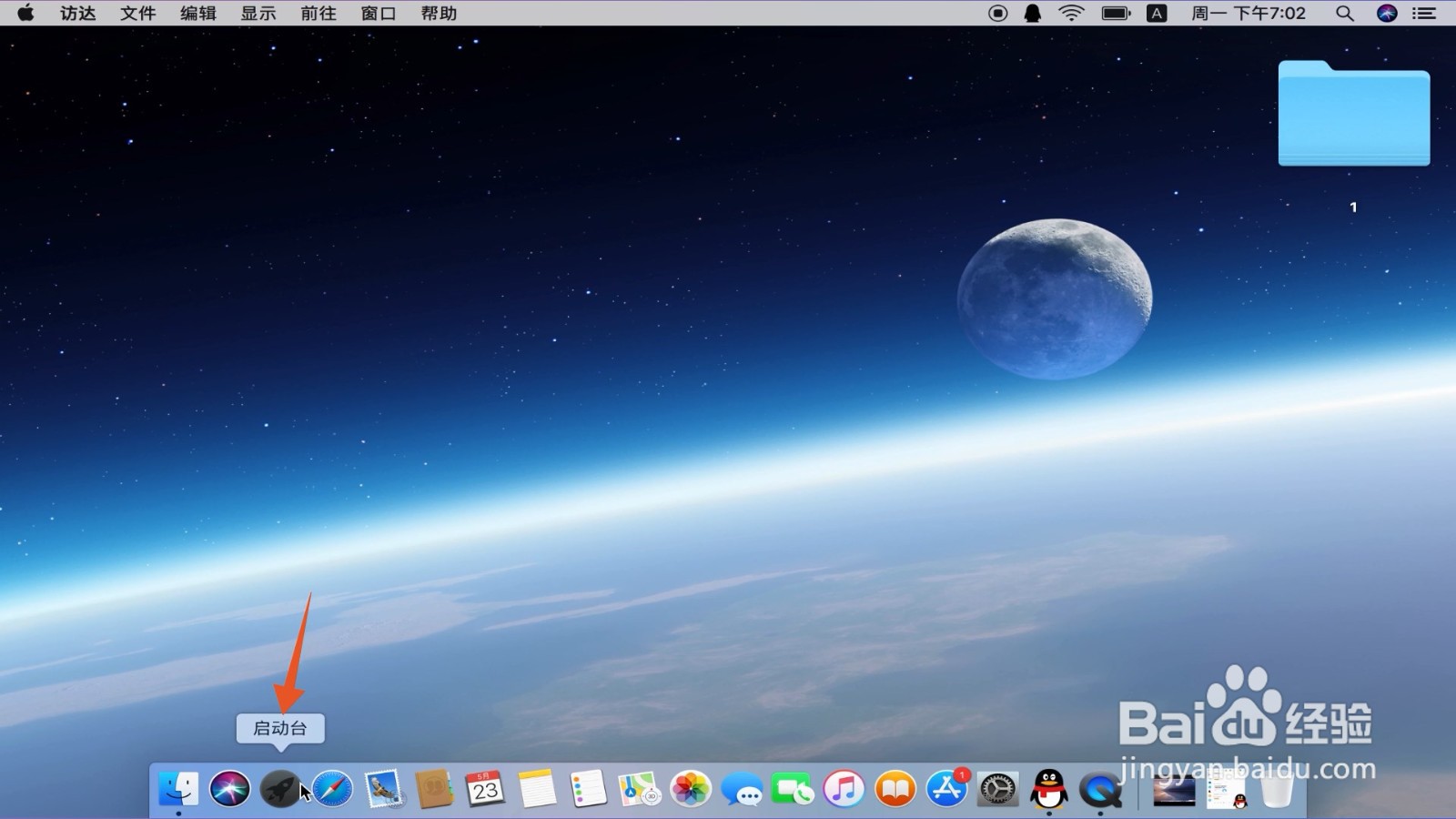This screenshot has width=1456, height=819.
Task: Open System Preferences gear icon
Action: coord(997,788)
